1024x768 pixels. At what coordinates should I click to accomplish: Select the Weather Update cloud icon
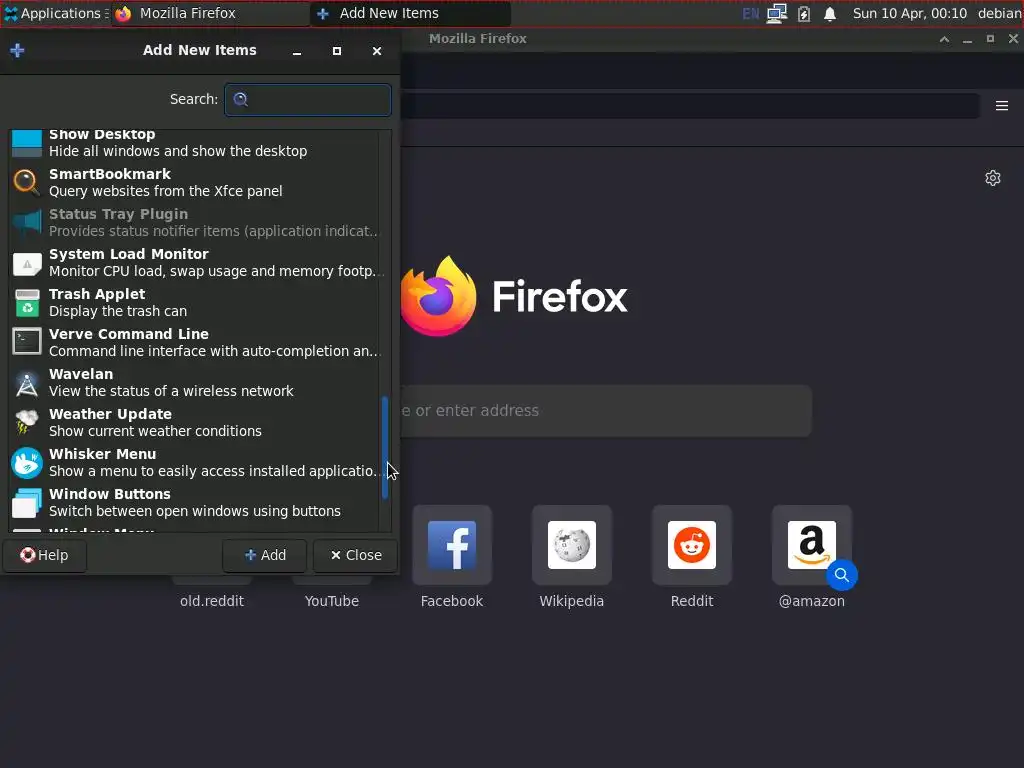pos(27,423)
